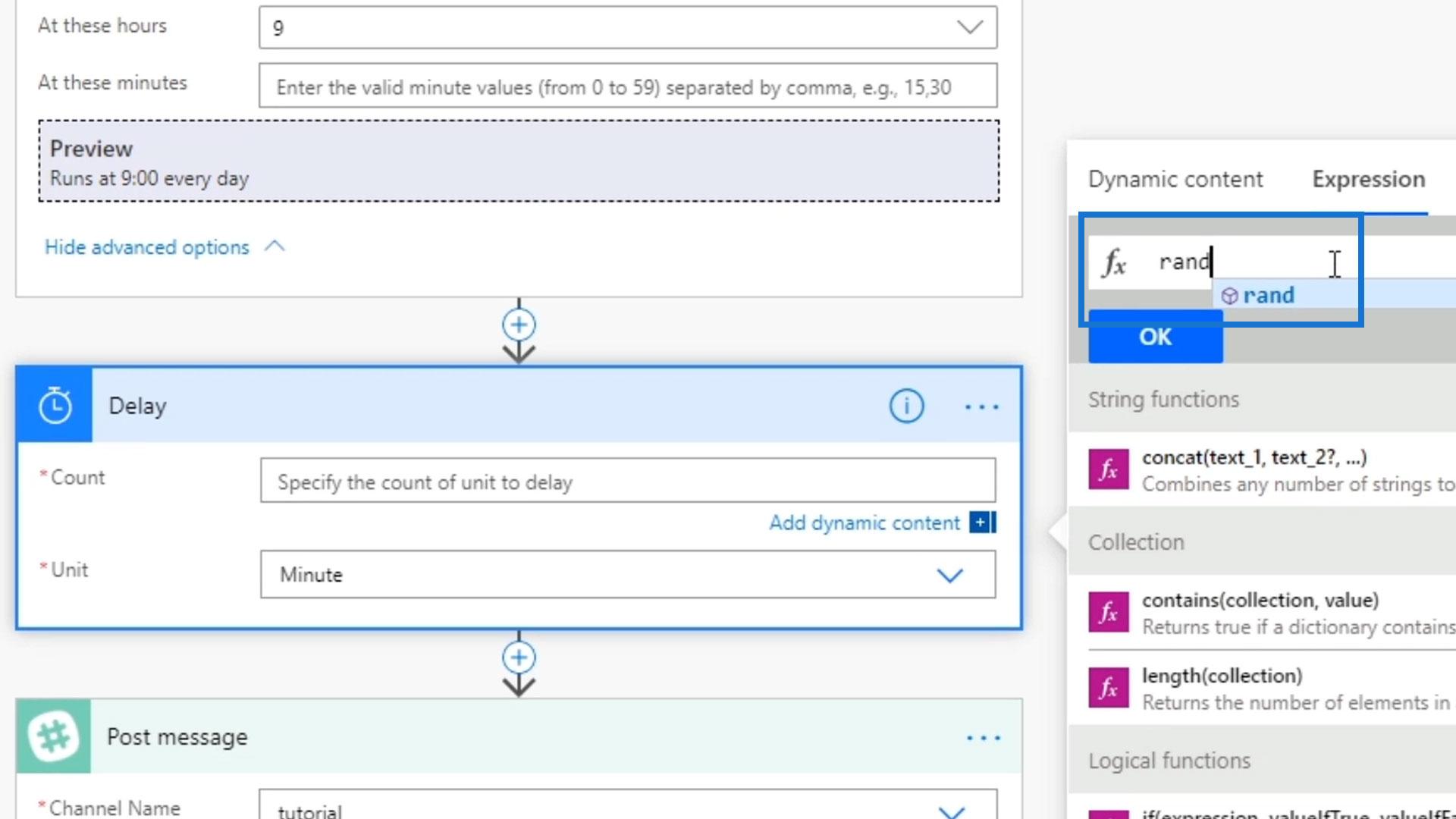
Task: Open the Delay action ellipsis menu
Action: [981, 407]
